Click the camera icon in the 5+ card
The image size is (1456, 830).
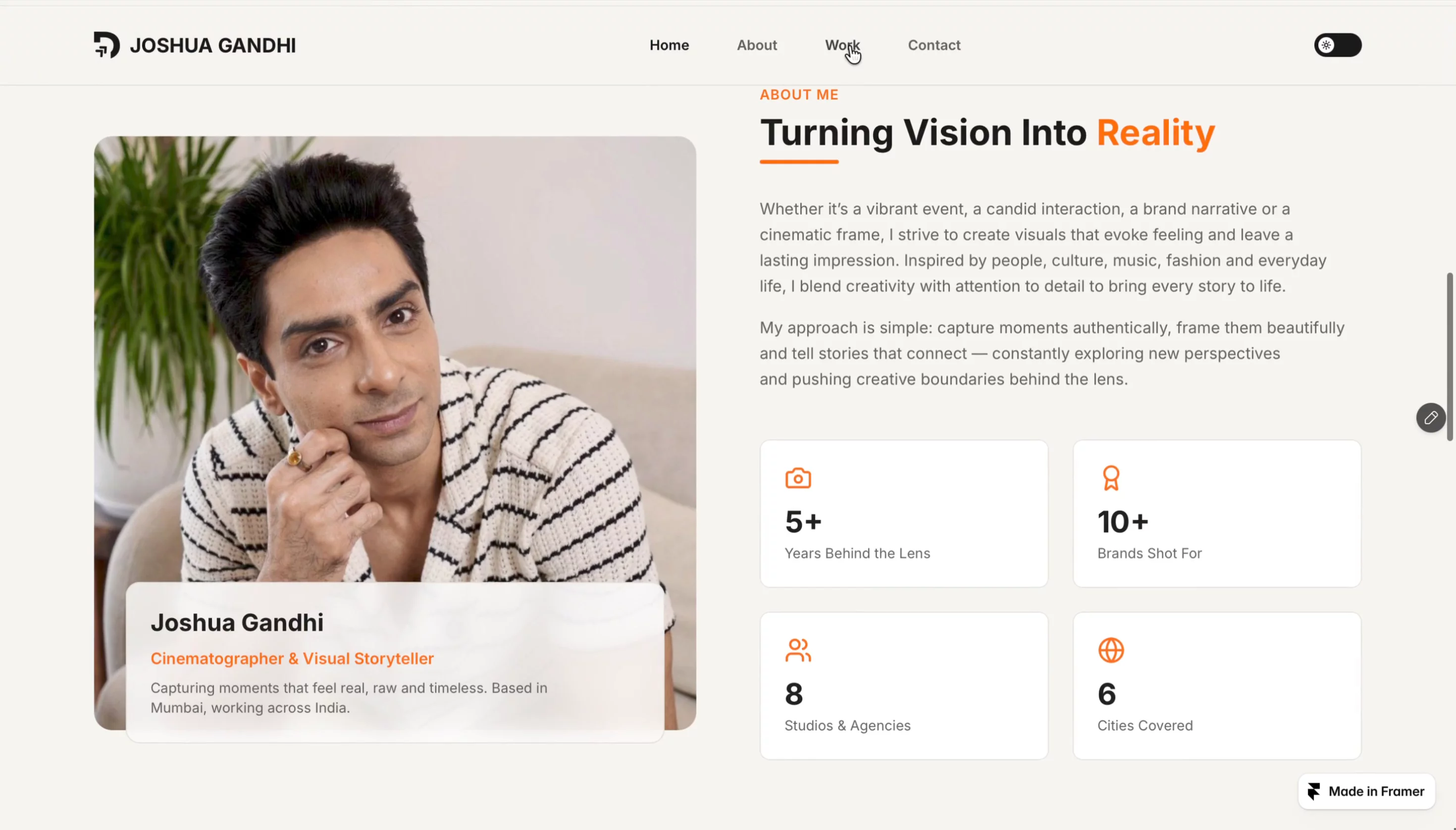pos(797,478)
